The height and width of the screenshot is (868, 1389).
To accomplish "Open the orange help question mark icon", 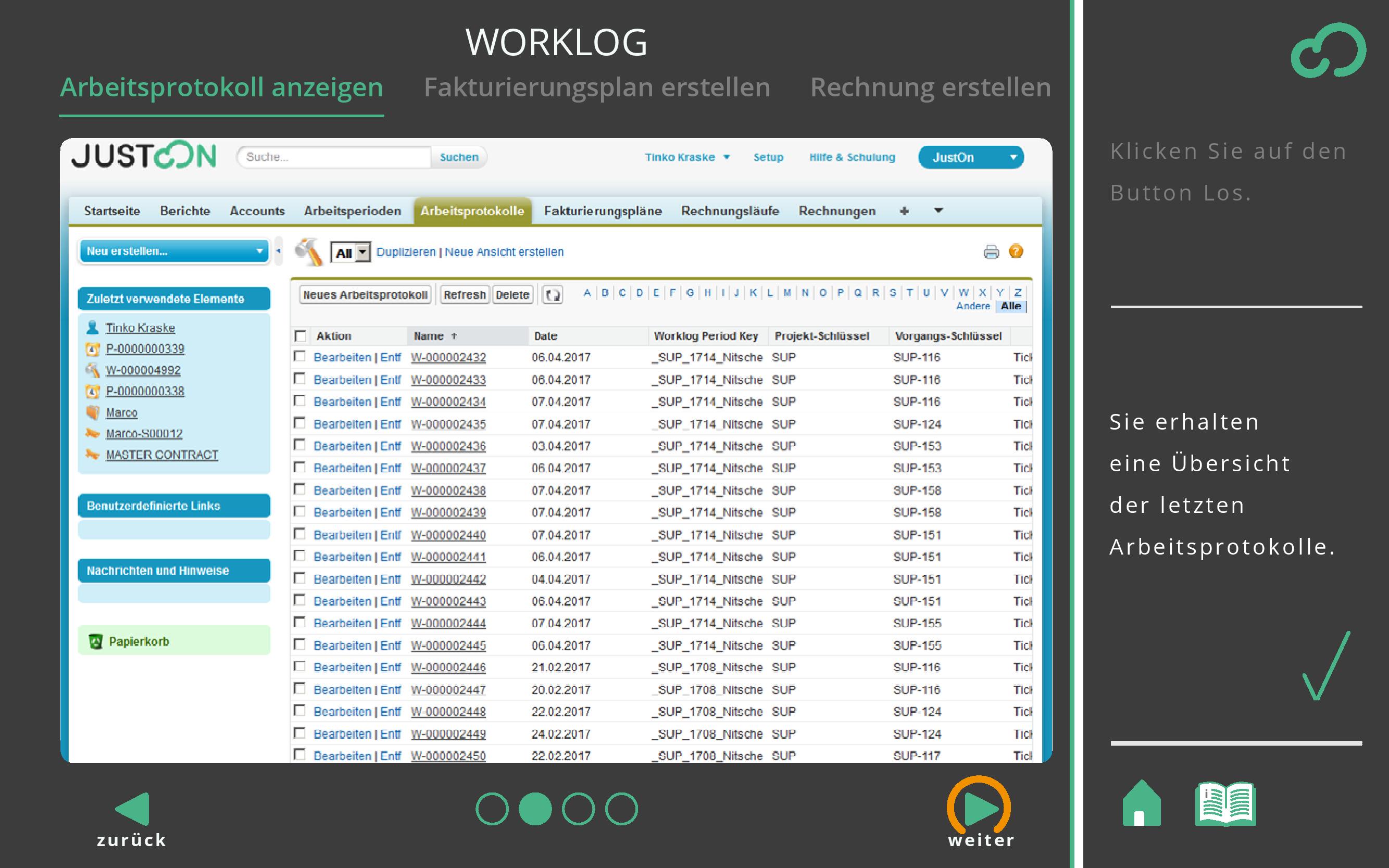I will 1016,251.
